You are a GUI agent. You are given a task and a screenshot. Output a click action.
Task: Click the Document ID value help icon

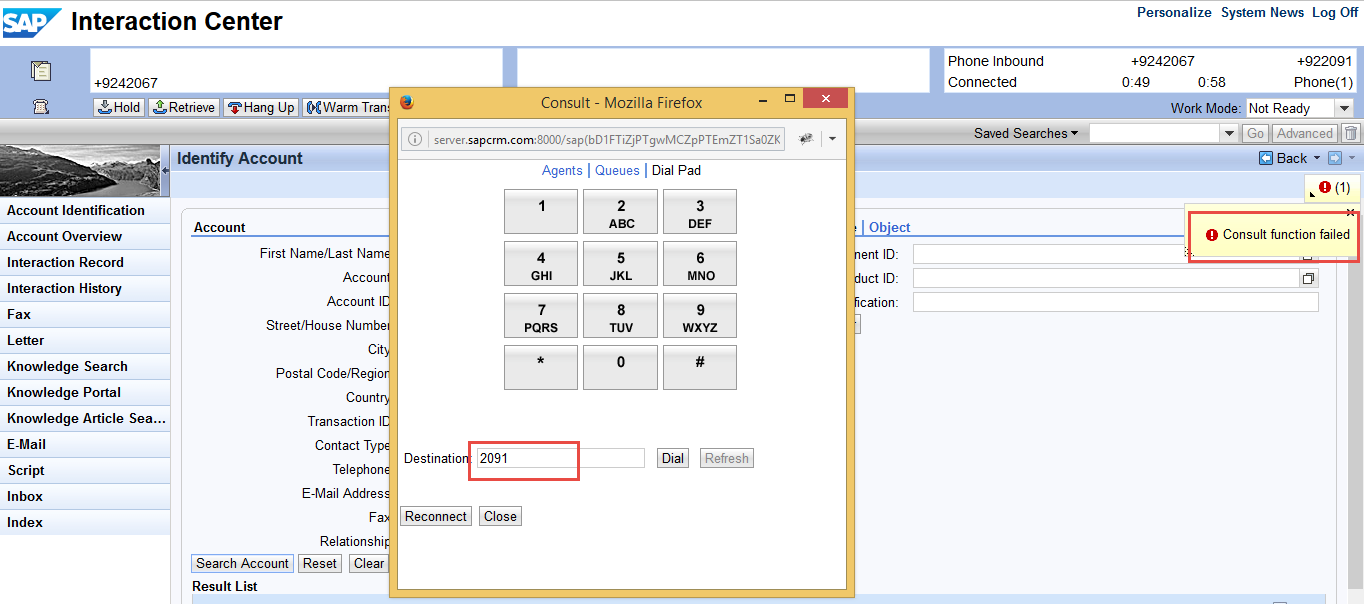click(1308, 253)
